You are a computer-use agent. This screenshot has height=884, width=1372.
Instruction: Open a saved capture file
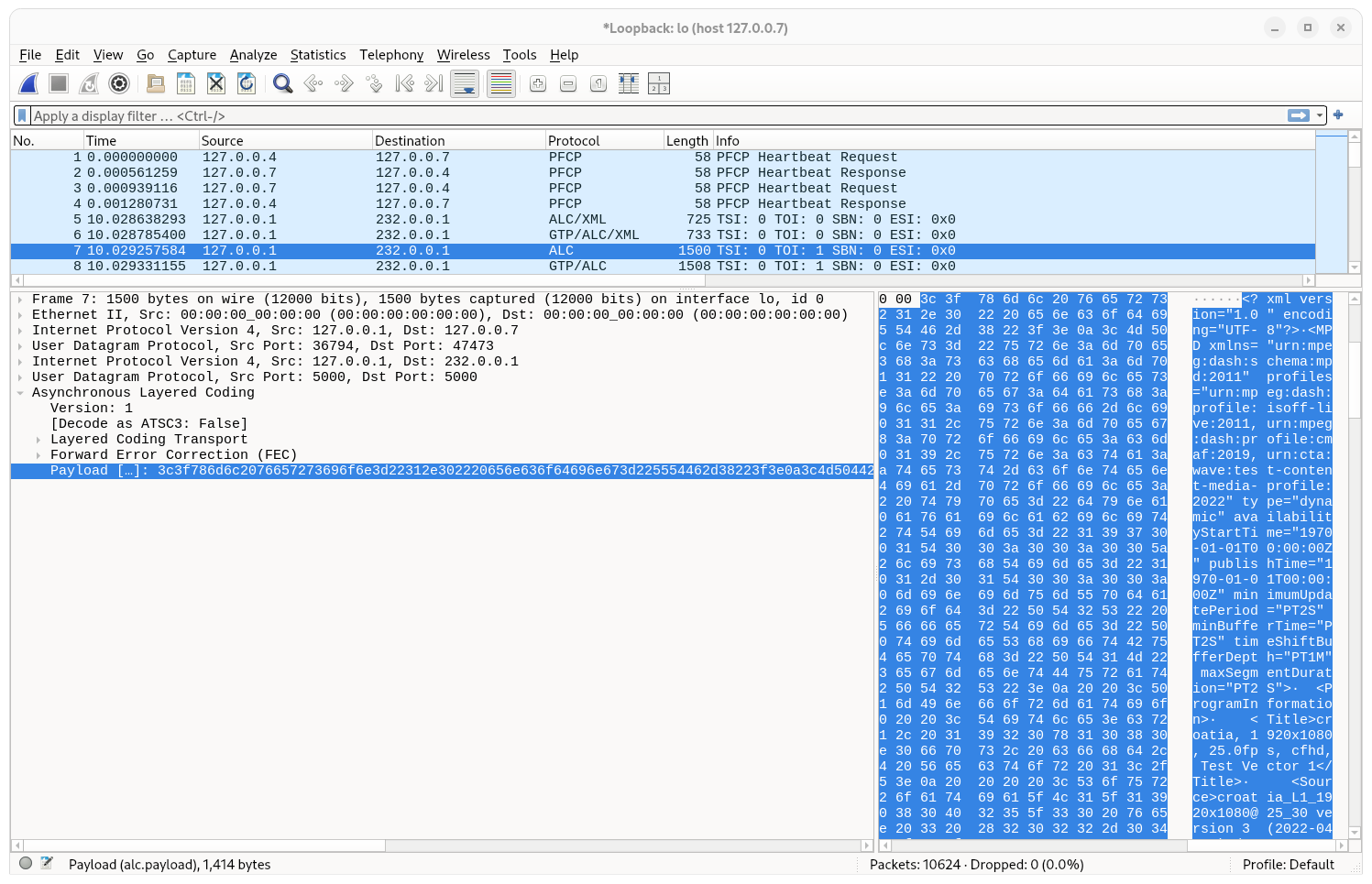click(x=155, y=83)
